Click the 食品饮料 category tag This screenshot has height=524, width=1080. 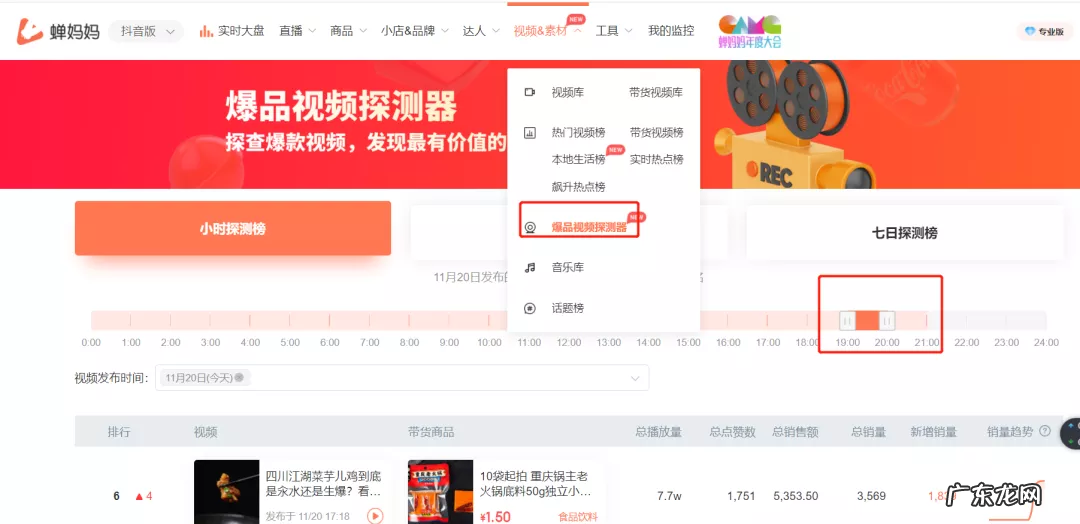[577, 516]
